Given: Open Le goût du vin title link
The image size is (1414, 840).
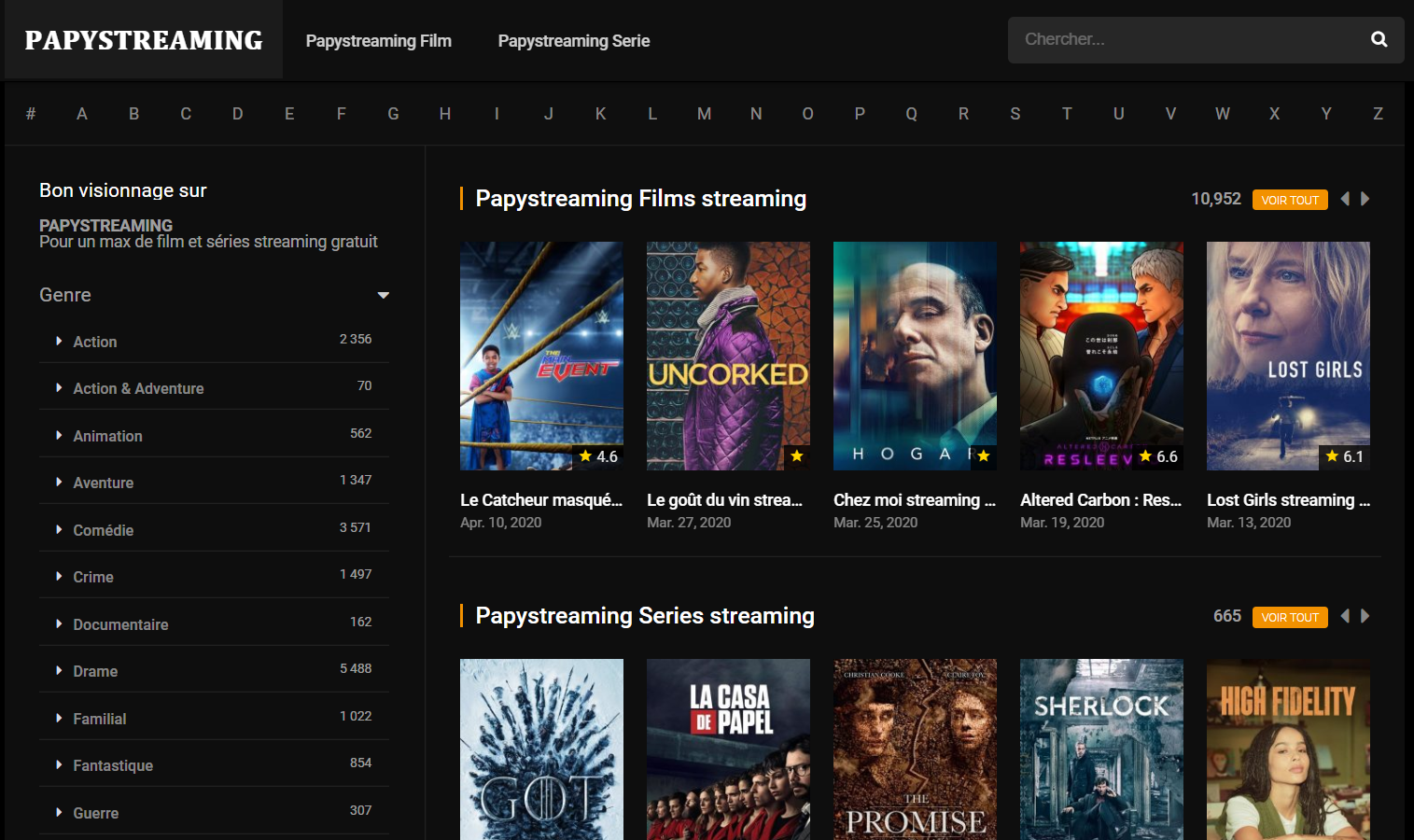Looking at the screenshot, I should point(725,500).
